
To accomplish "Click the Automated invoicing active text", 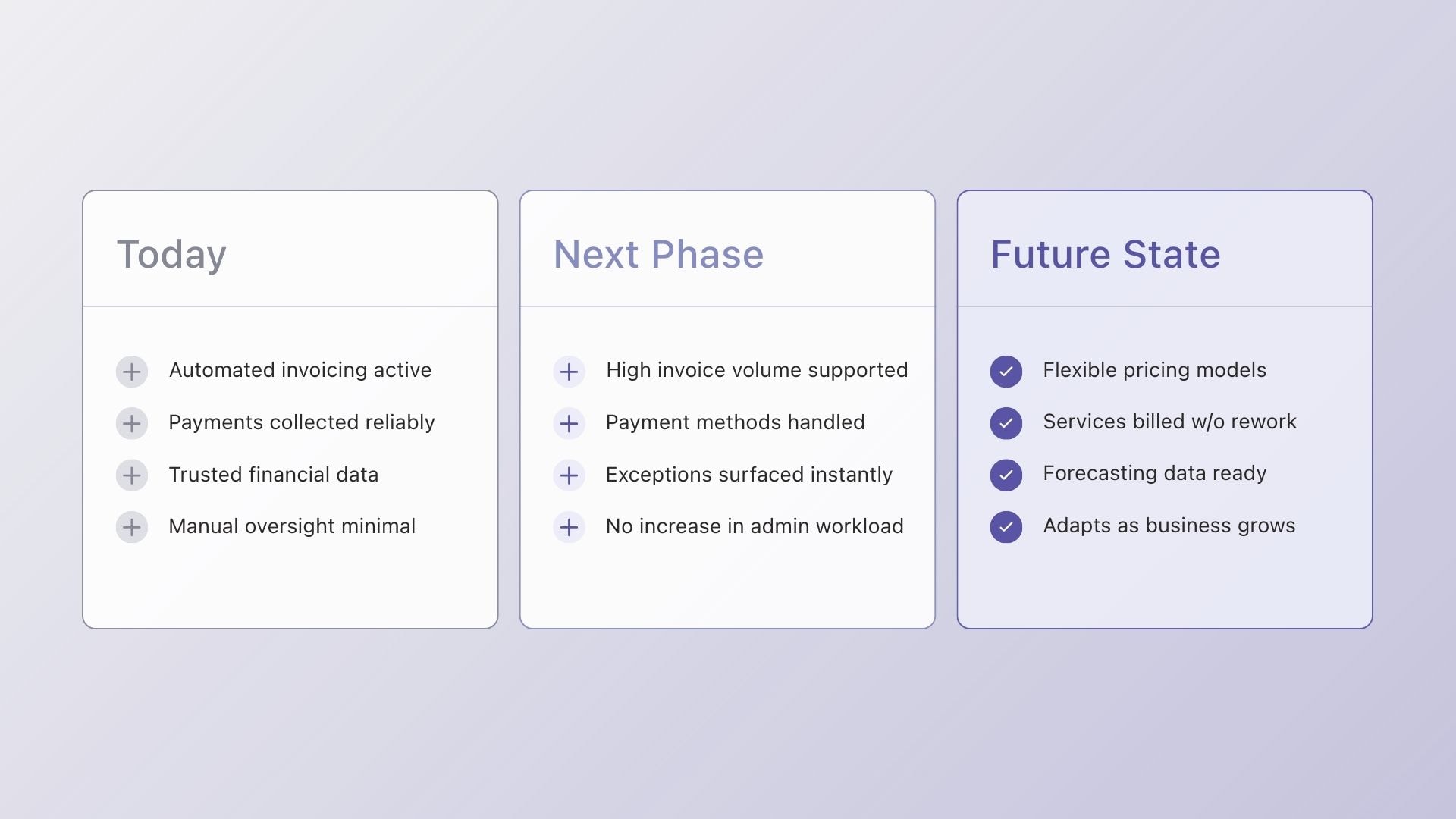I will (x=300, y=370).
